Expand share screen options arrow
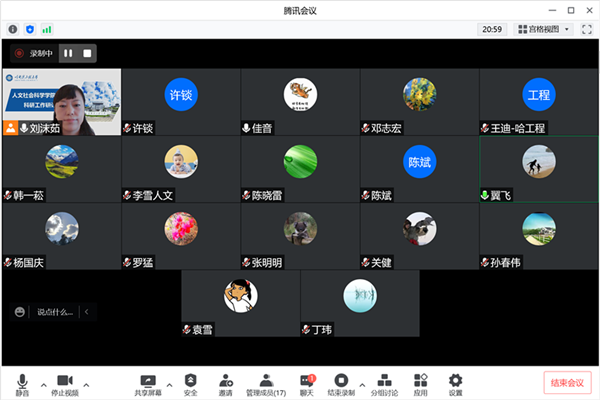Image resolution: width=600 pixels, height=400 pixels. click(x=170, y=385)
